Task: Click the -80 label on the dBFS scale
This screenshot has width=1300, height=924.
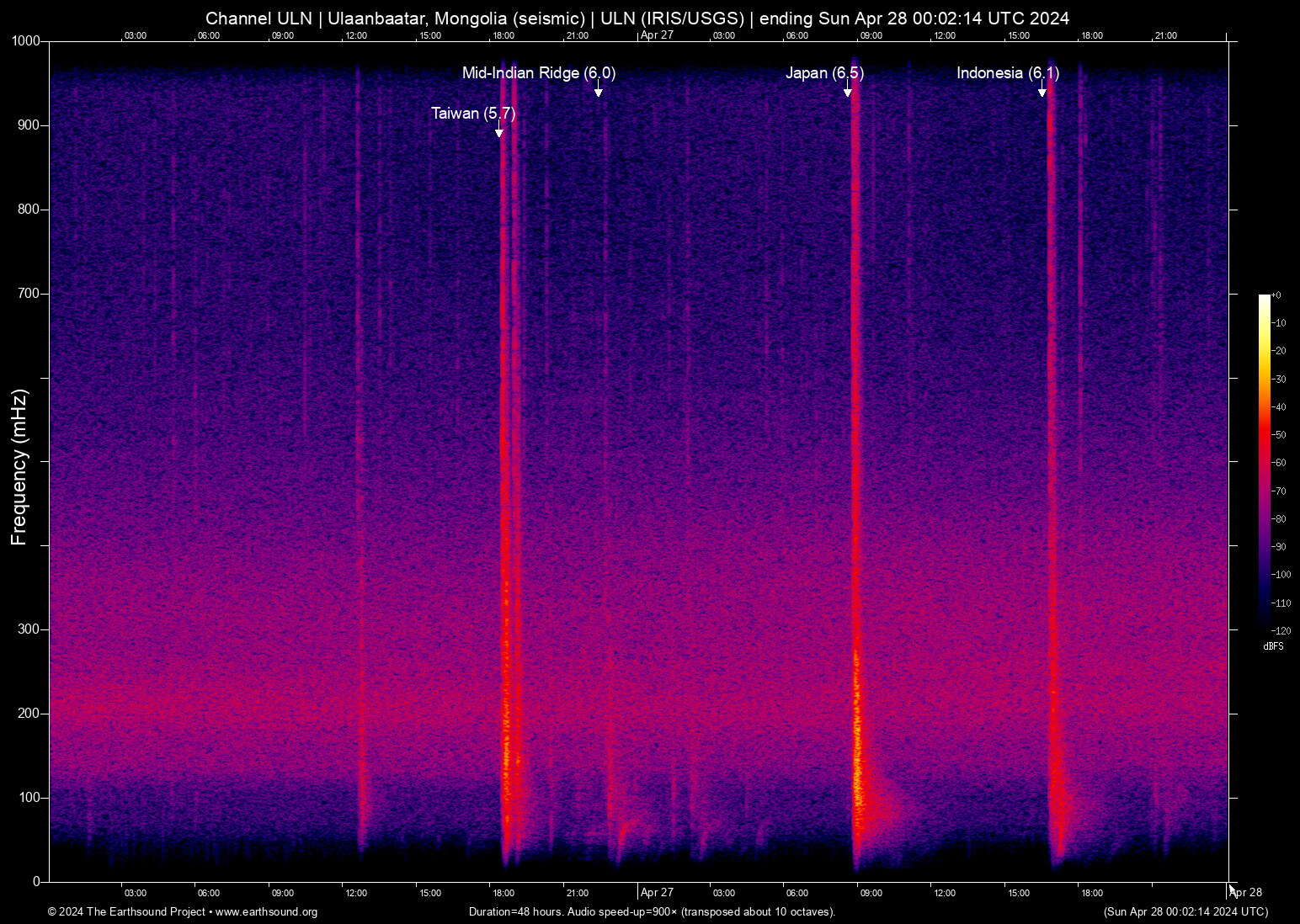Action: pos(1278,519)
